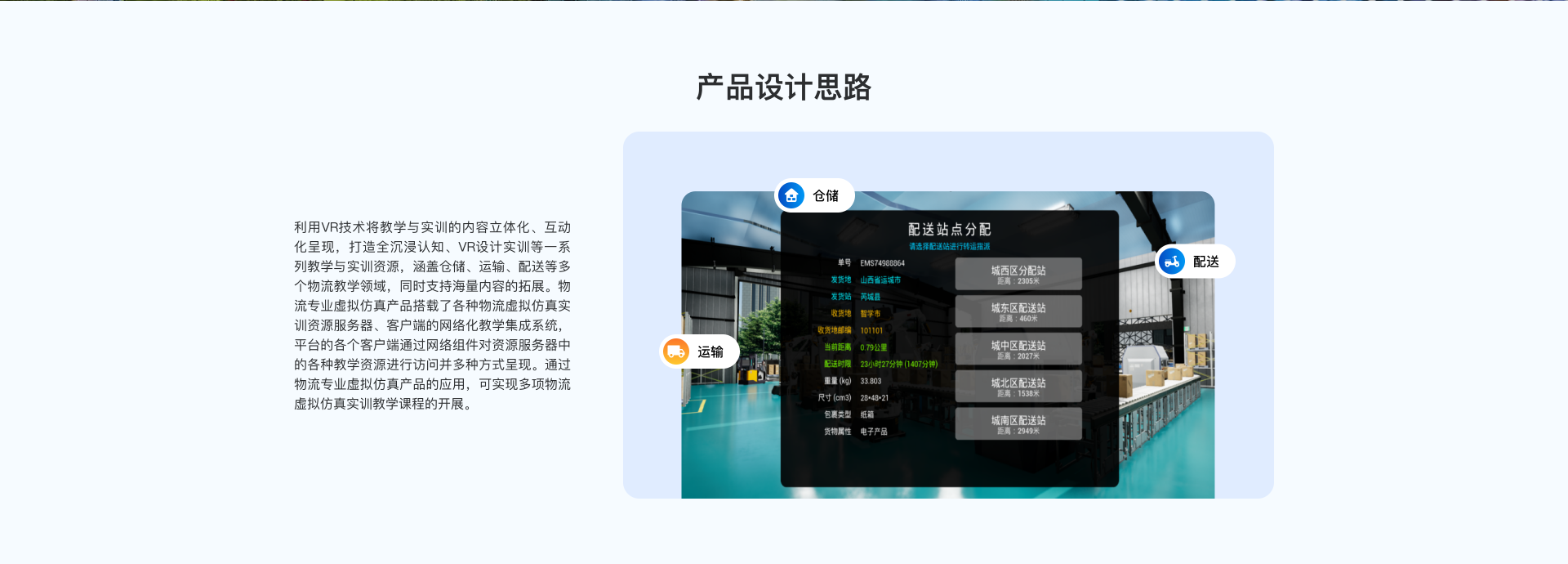Image resolution: width=1568 pixels, height=564 pixels.
Task: Click the 0.79公里 current distance value
Action: point(874,347)
